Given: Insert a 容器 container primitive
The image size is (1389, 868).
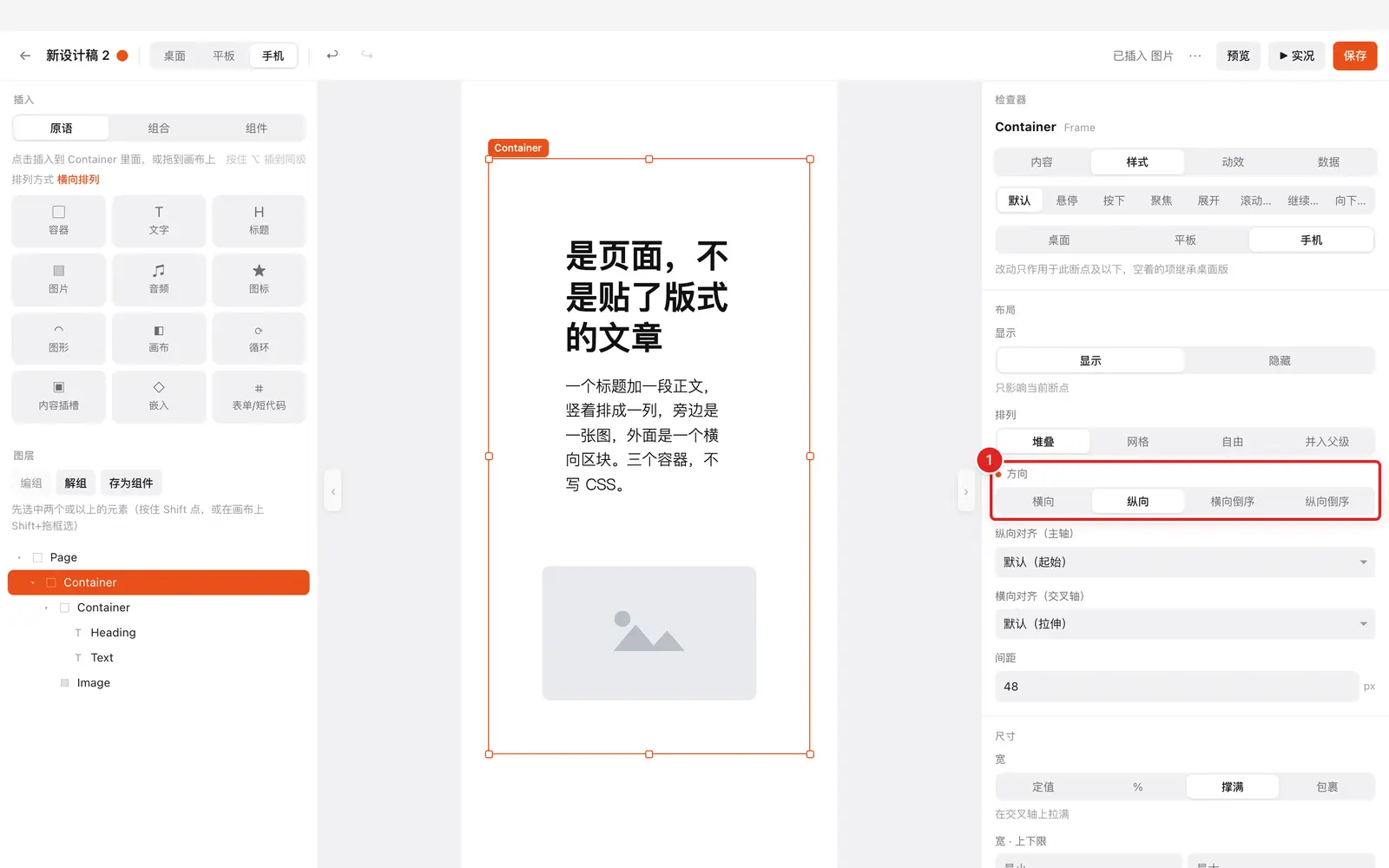Looking at the screenshot, I should coord(59,220).
